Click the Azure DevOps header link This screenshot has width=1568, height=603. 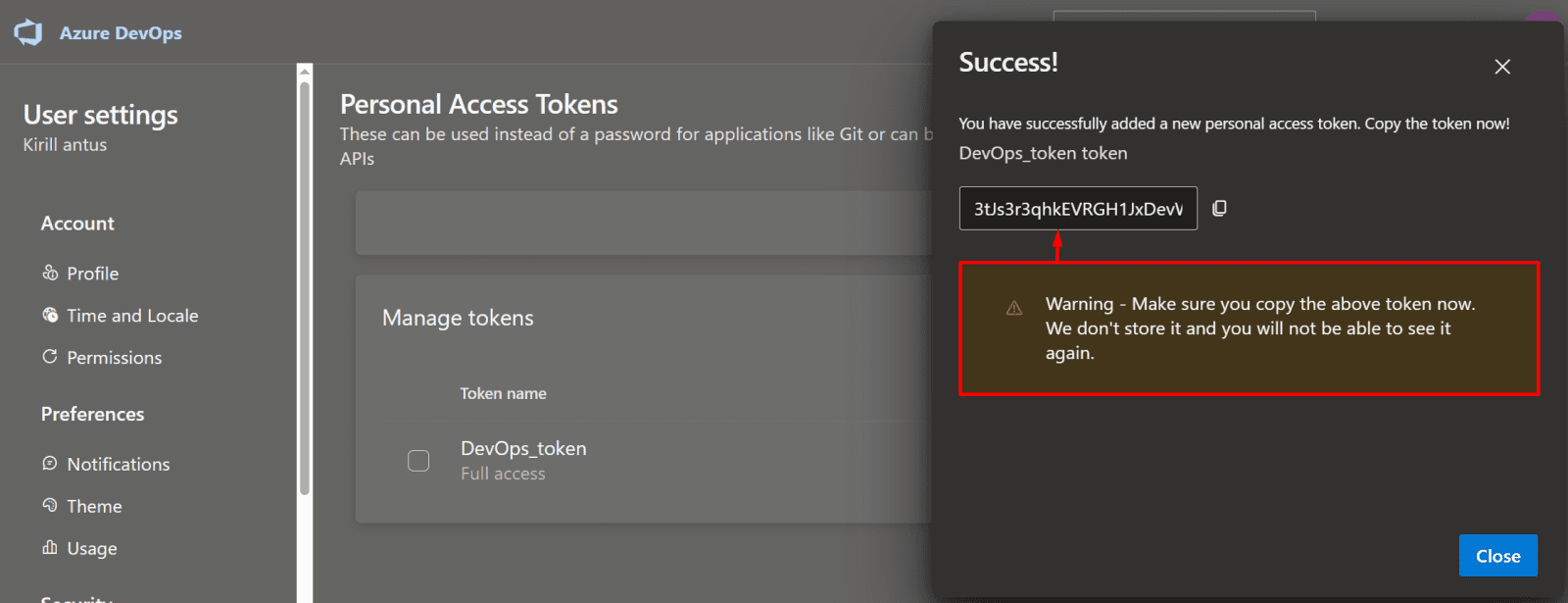tap(121, 33)
